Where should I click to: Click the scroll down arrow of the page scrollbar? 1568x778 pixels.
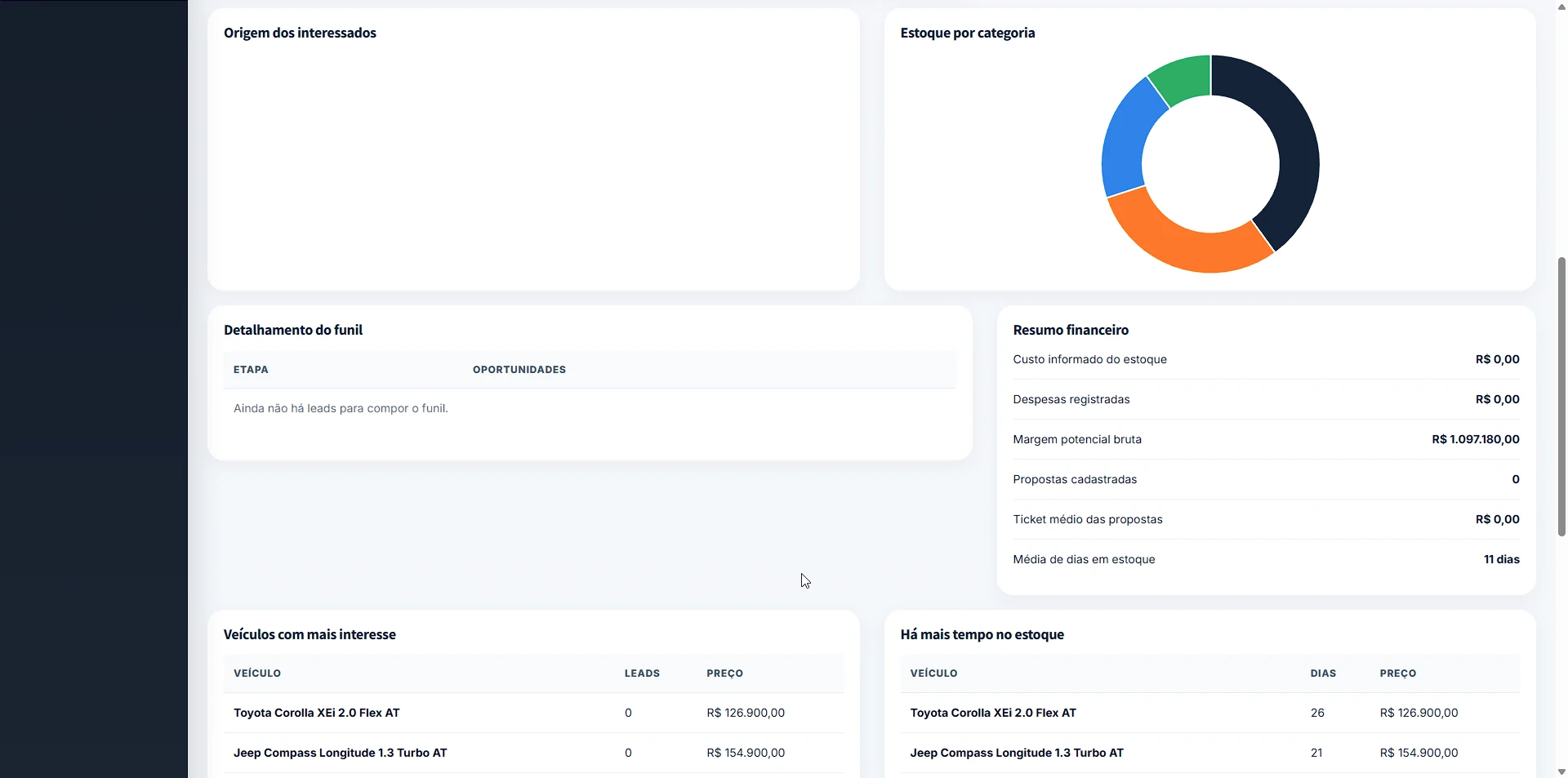(1561, 771)
